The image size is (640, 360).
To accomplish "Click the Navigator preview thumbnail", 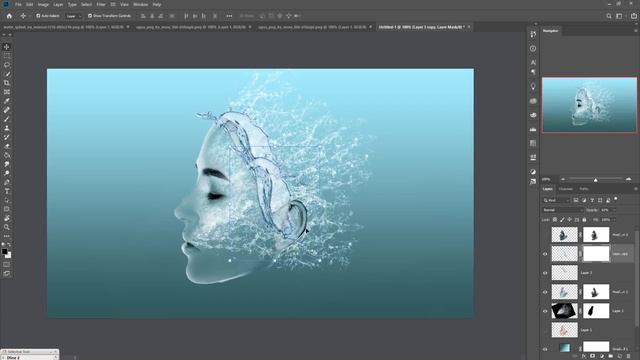I will [589, 105].
